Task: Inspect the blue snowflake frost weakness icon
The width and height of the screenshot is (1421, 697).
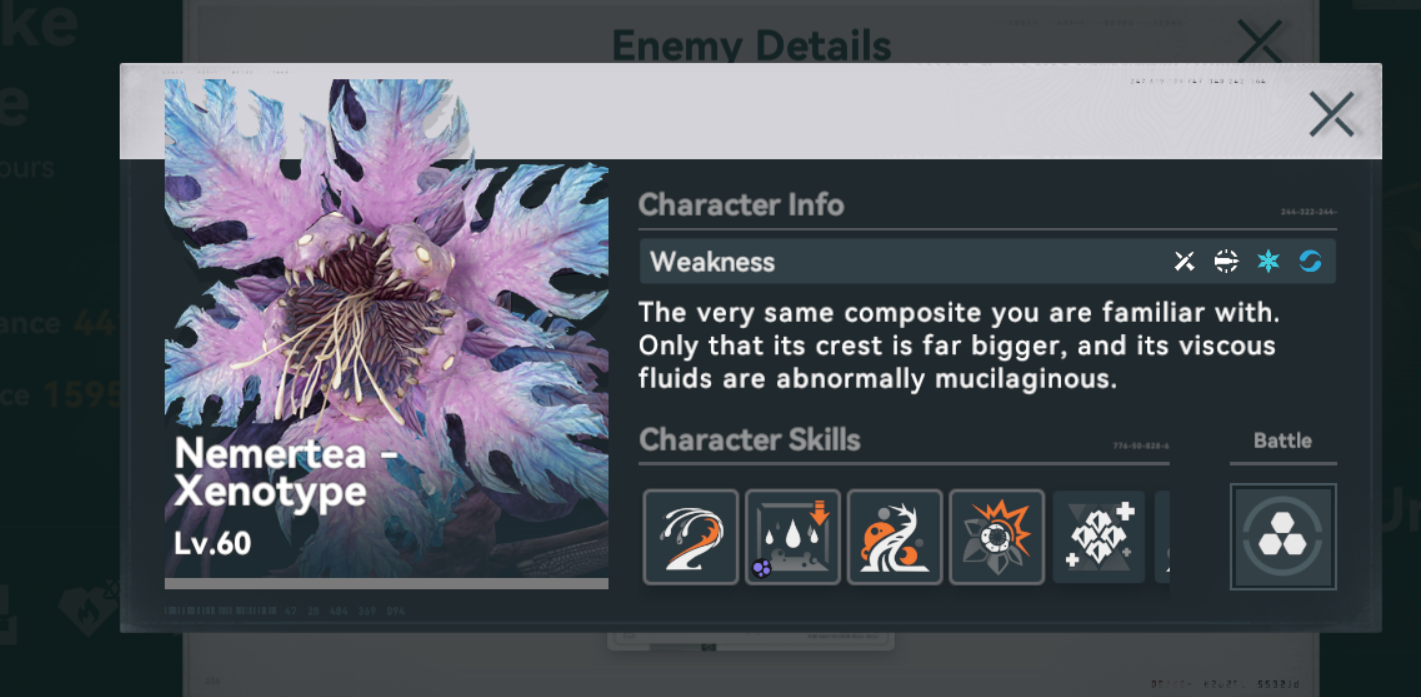Action: tap(1268, 262)
